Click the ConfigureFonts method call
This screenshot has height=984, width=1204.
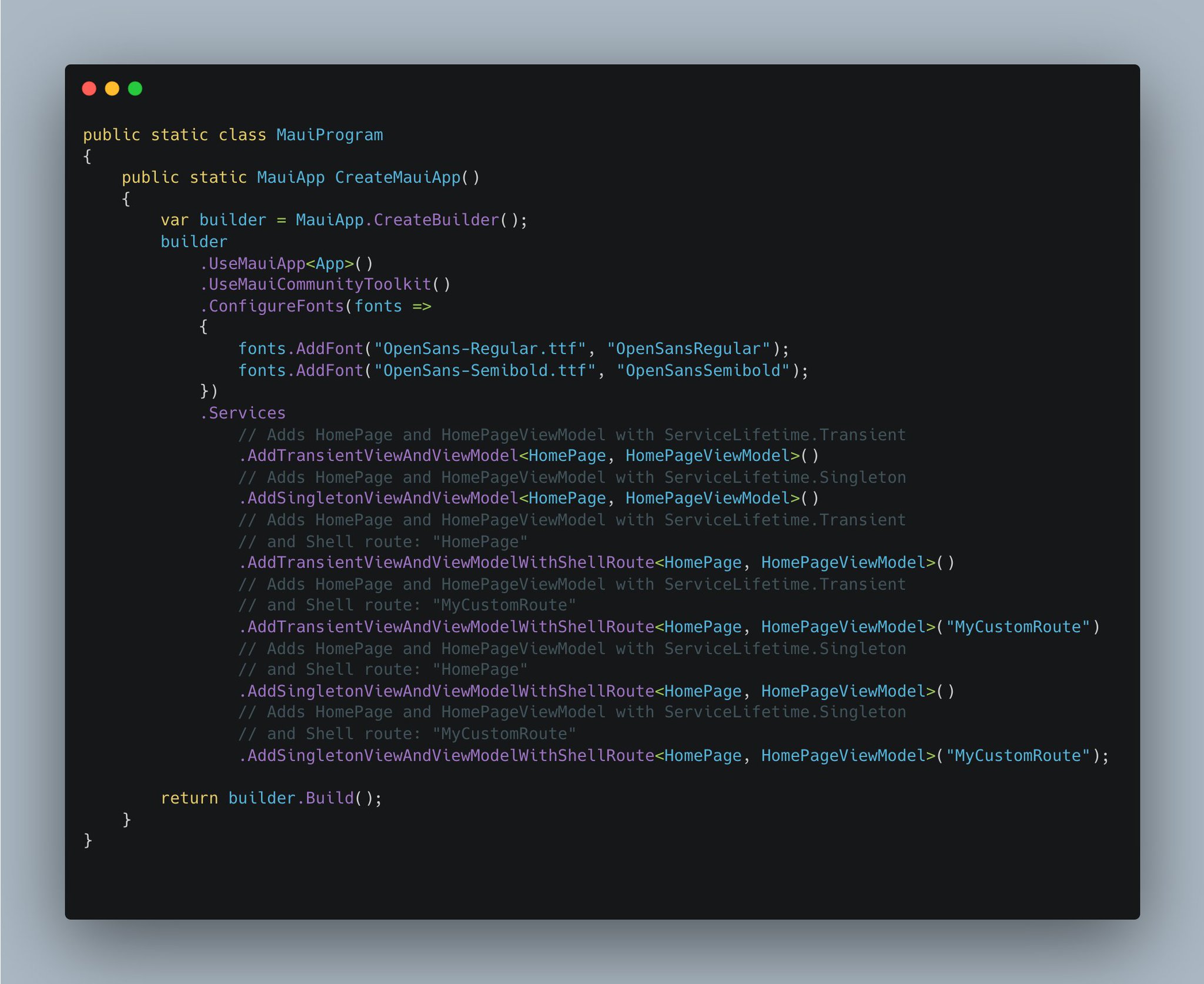tap(276, 306)
